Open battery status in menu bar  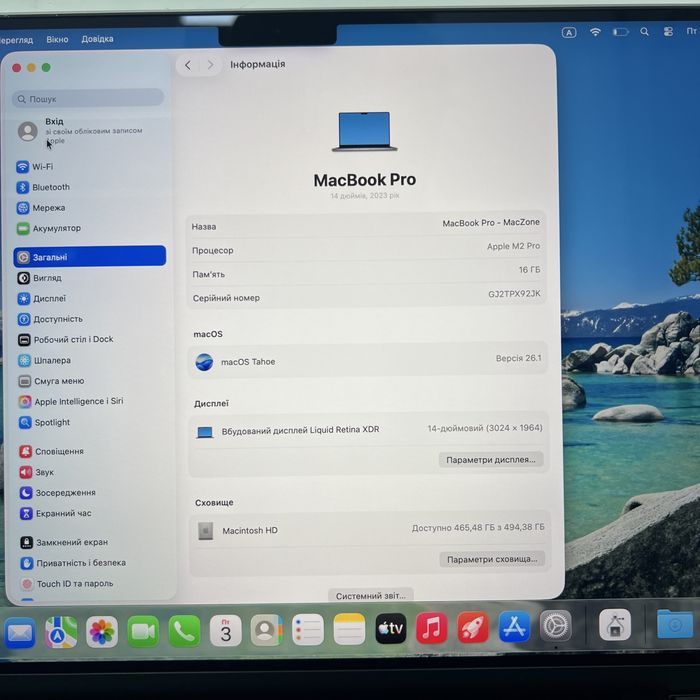620,32
